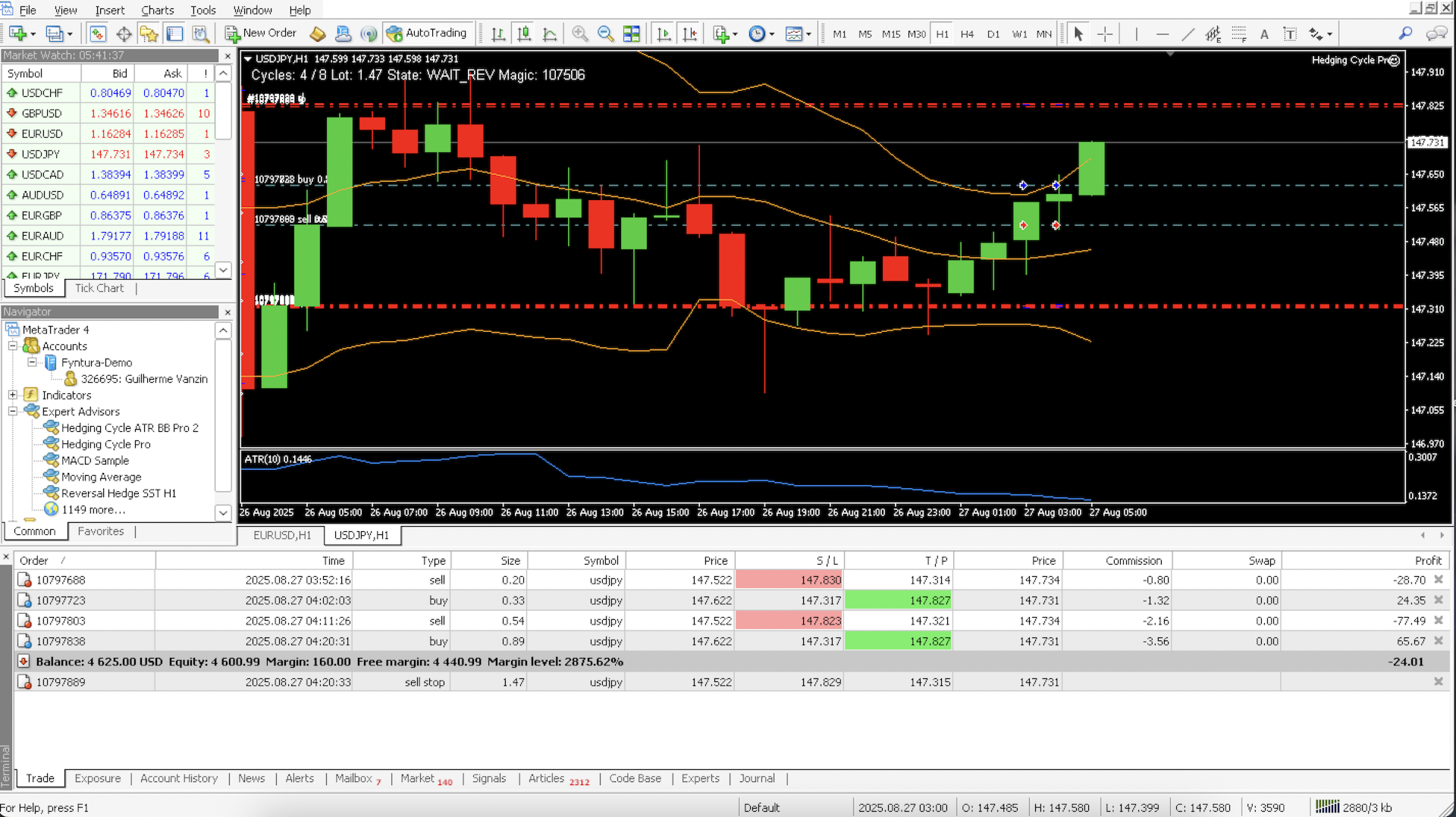Open the Tick Chart tab

pyautogui.click(x=99, y=288)
